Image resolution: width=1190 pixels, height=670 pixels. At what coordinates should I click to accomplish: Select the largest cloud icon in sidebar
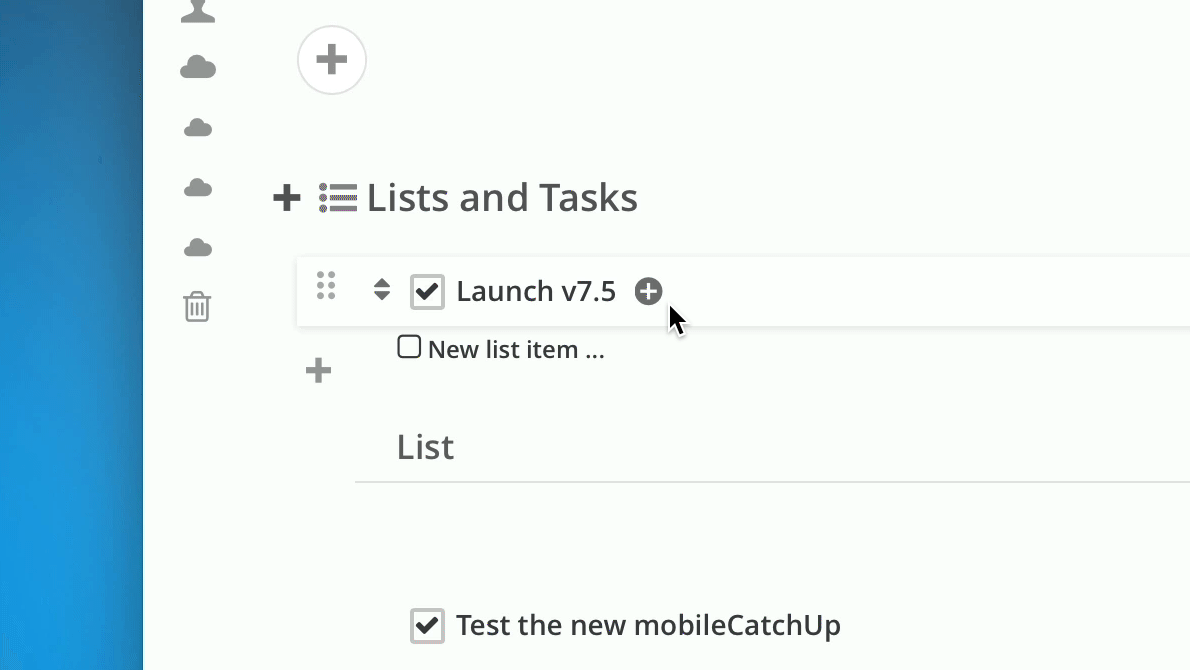pyautogui.click(x=198, y=68)
